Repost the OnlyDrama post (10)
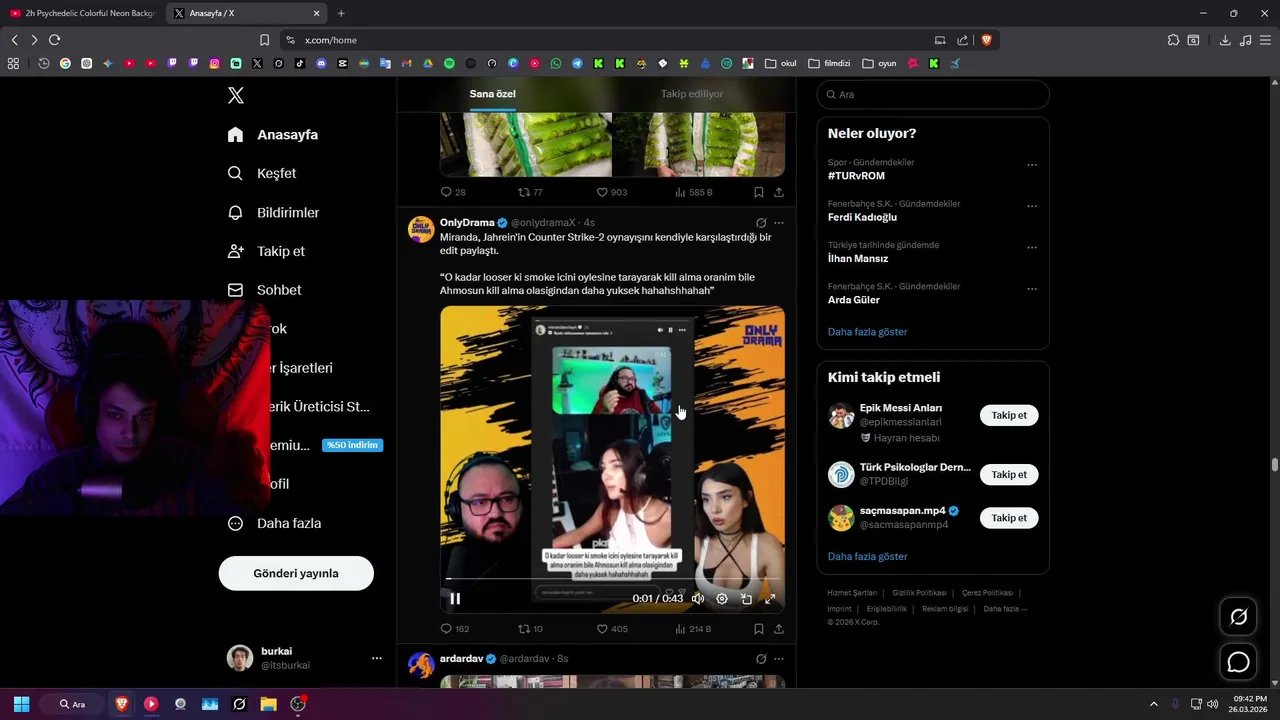The image size is (1280, 720). pos(530,629)
